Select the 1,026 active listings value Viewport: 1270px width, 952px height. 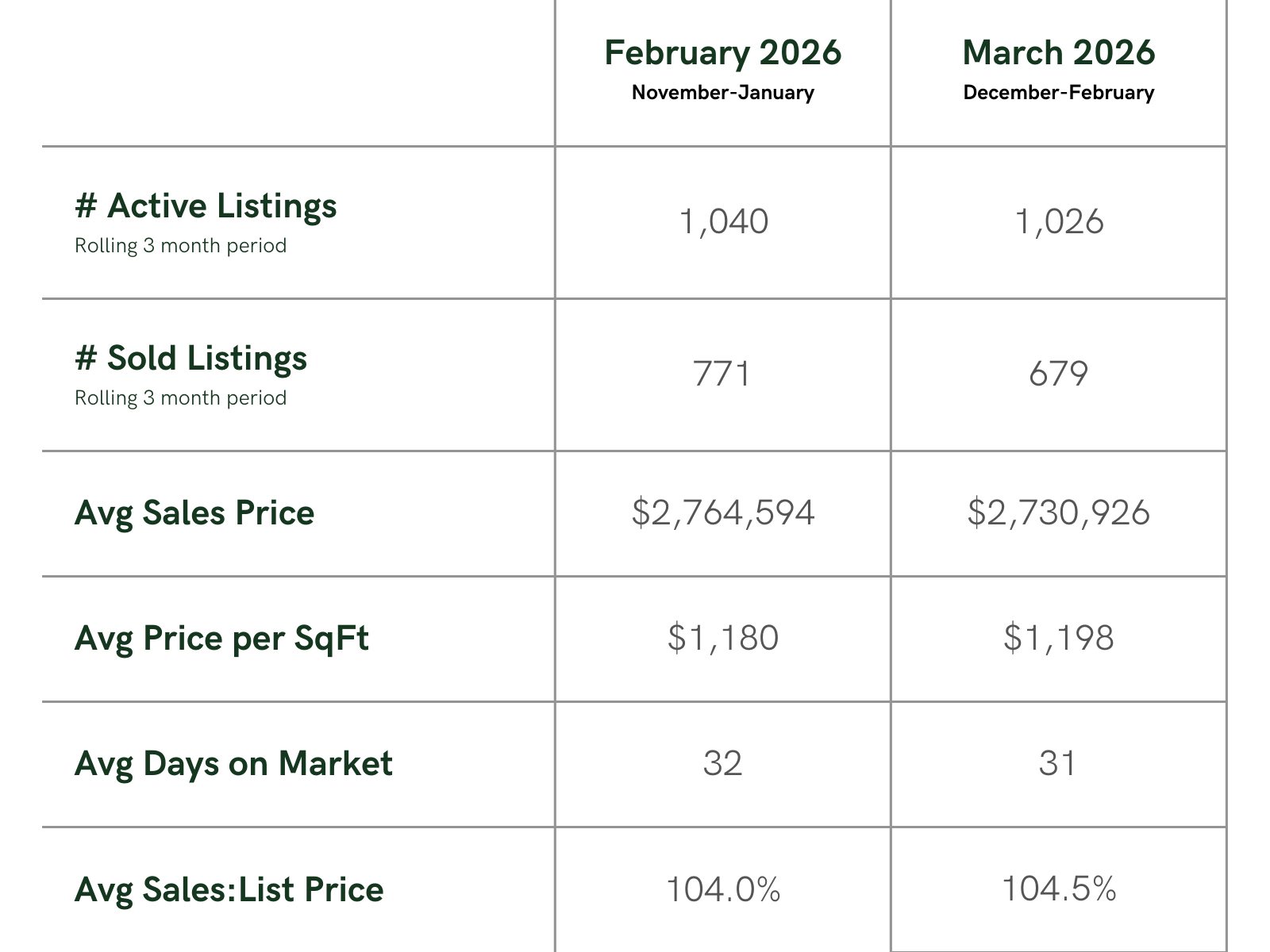pyautogui.click(x=1059, y=221)
